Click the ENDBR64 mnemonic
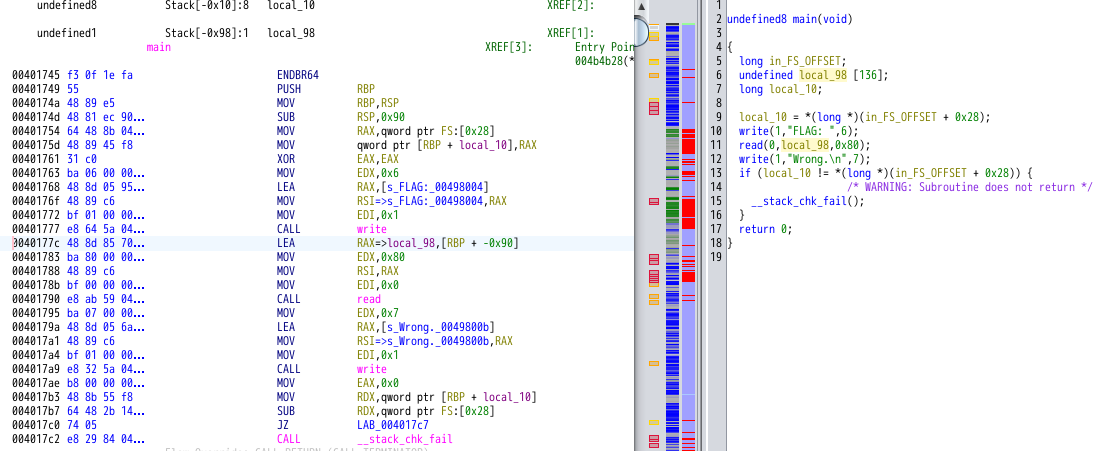The width and height of the screenshot is (1097, 451). click(298, 75)
